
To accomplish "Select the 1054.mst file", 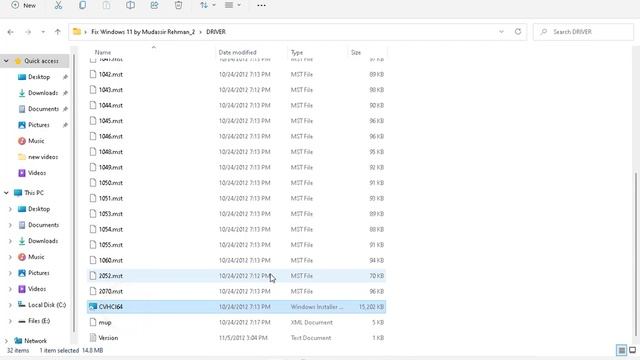I will [x=237, y=229].
